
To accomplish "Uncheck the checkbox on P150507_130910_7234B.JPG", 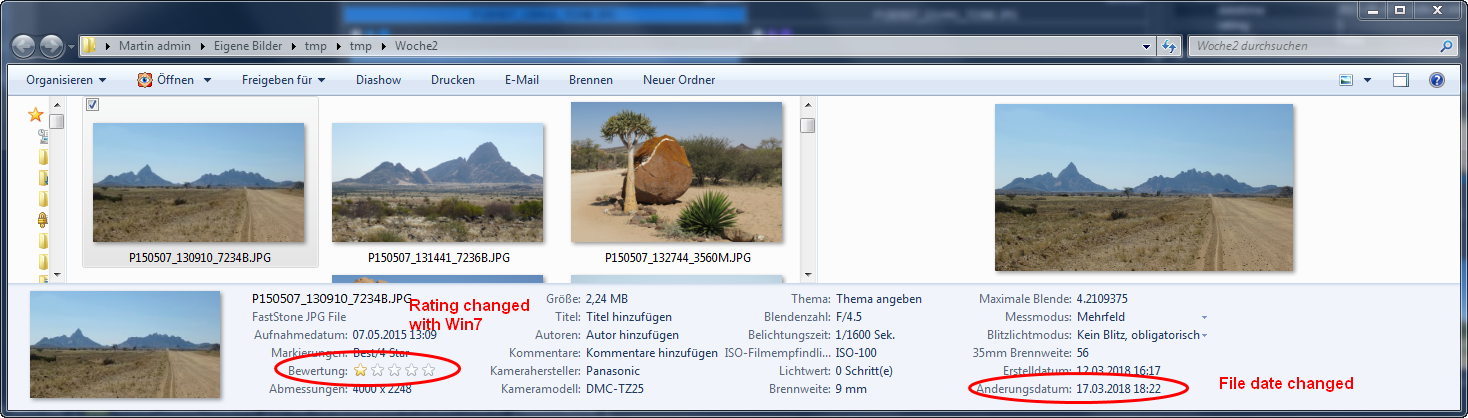I will 92,105.
